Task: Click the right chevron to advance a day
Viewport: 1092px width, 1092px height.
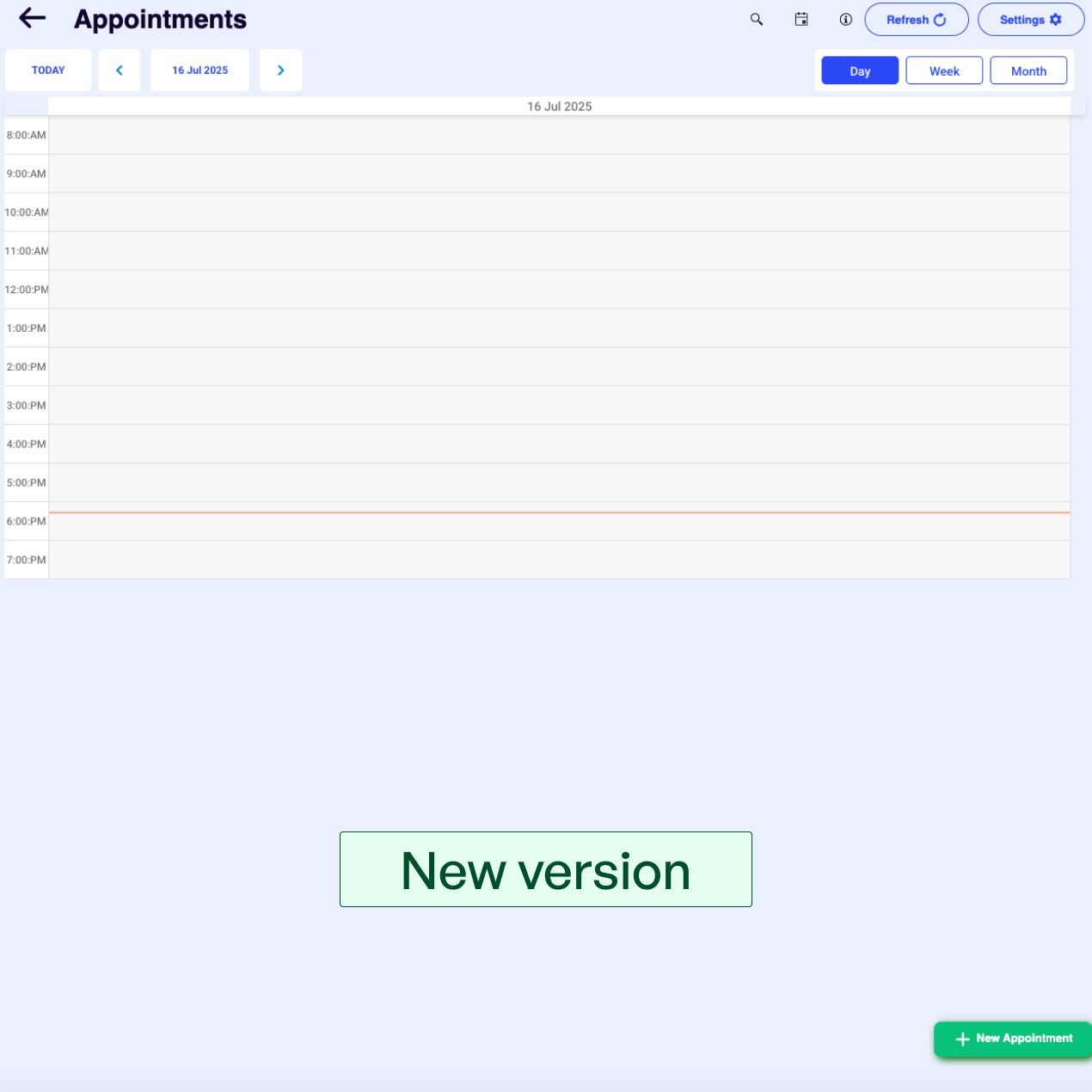Action: (280, 70)
